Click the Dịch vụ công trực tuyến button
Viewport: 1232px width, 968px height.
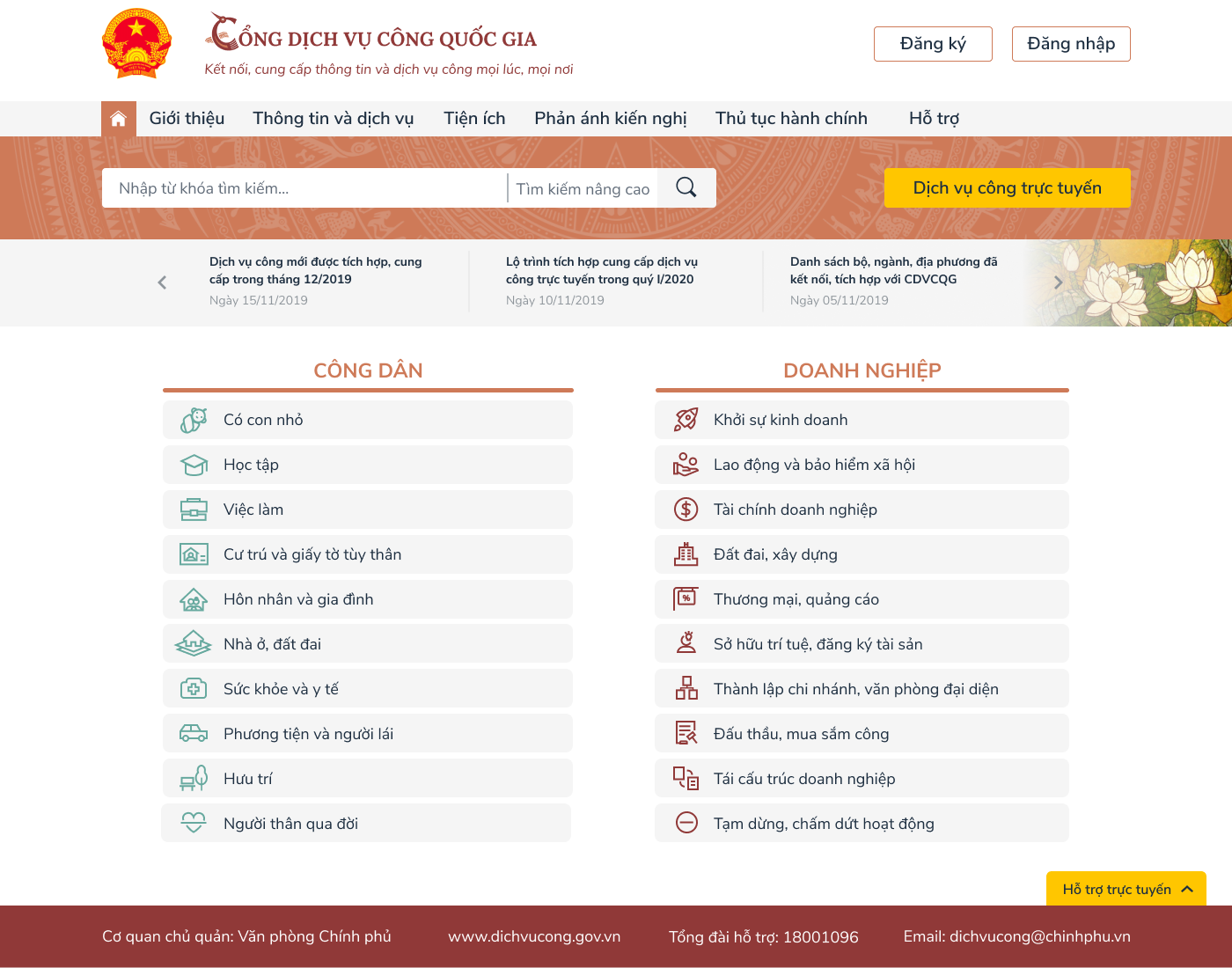(x=1008, y=187)
